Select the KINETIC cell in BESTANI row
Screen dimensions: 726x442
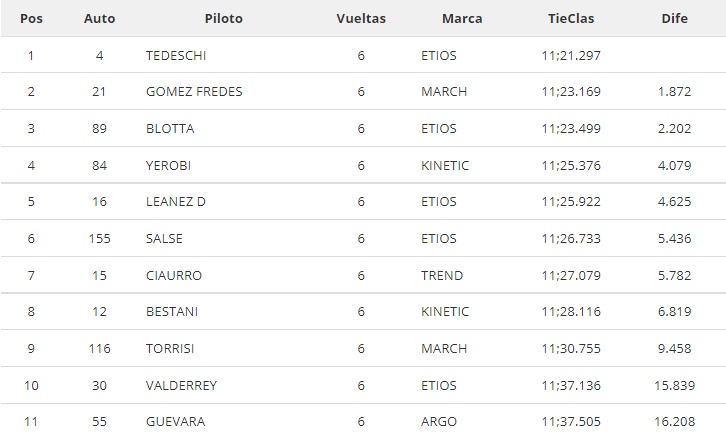click(445, 311)
